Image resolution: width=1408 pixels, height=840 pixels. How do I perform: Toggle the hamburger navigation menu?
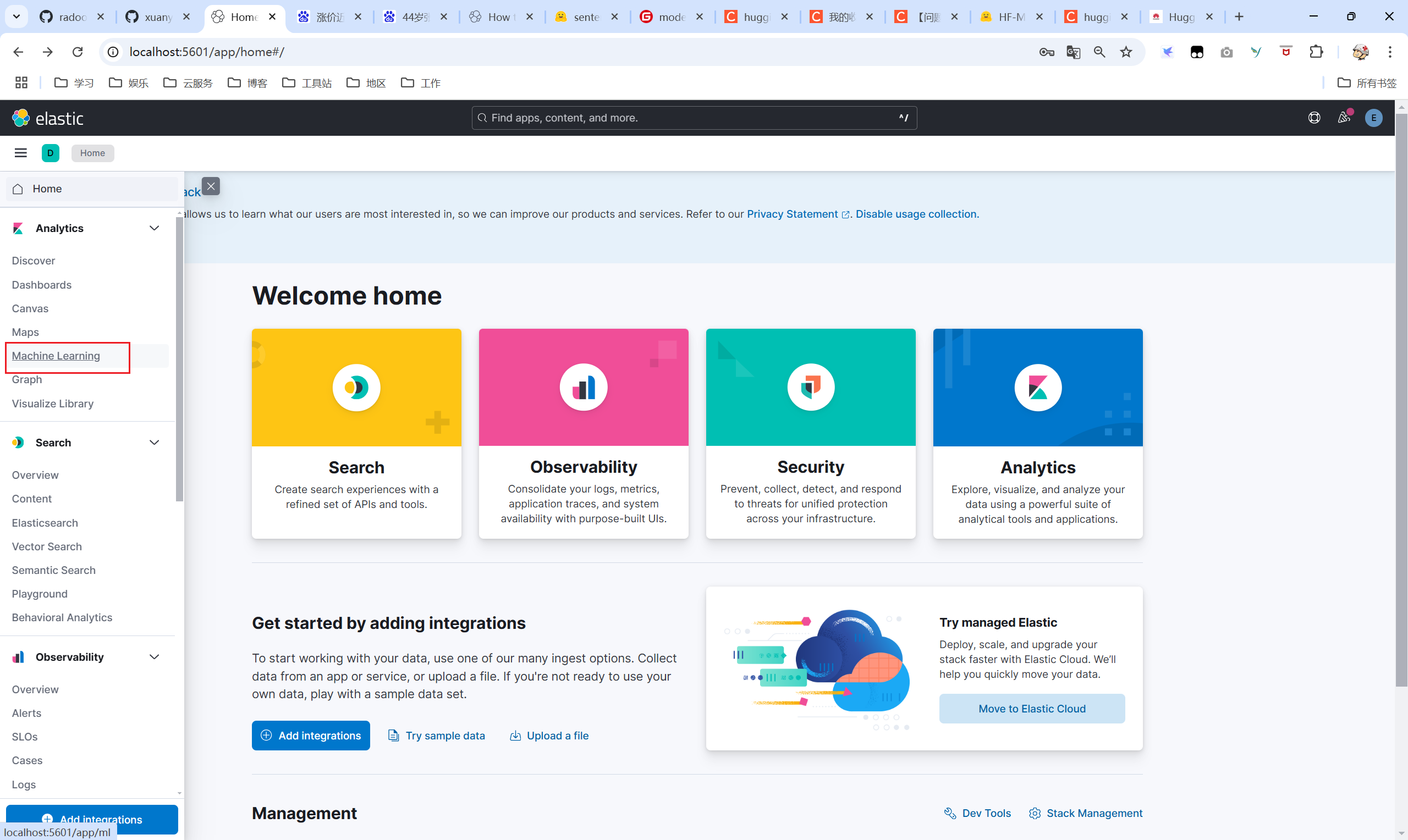tap(20, 153)
